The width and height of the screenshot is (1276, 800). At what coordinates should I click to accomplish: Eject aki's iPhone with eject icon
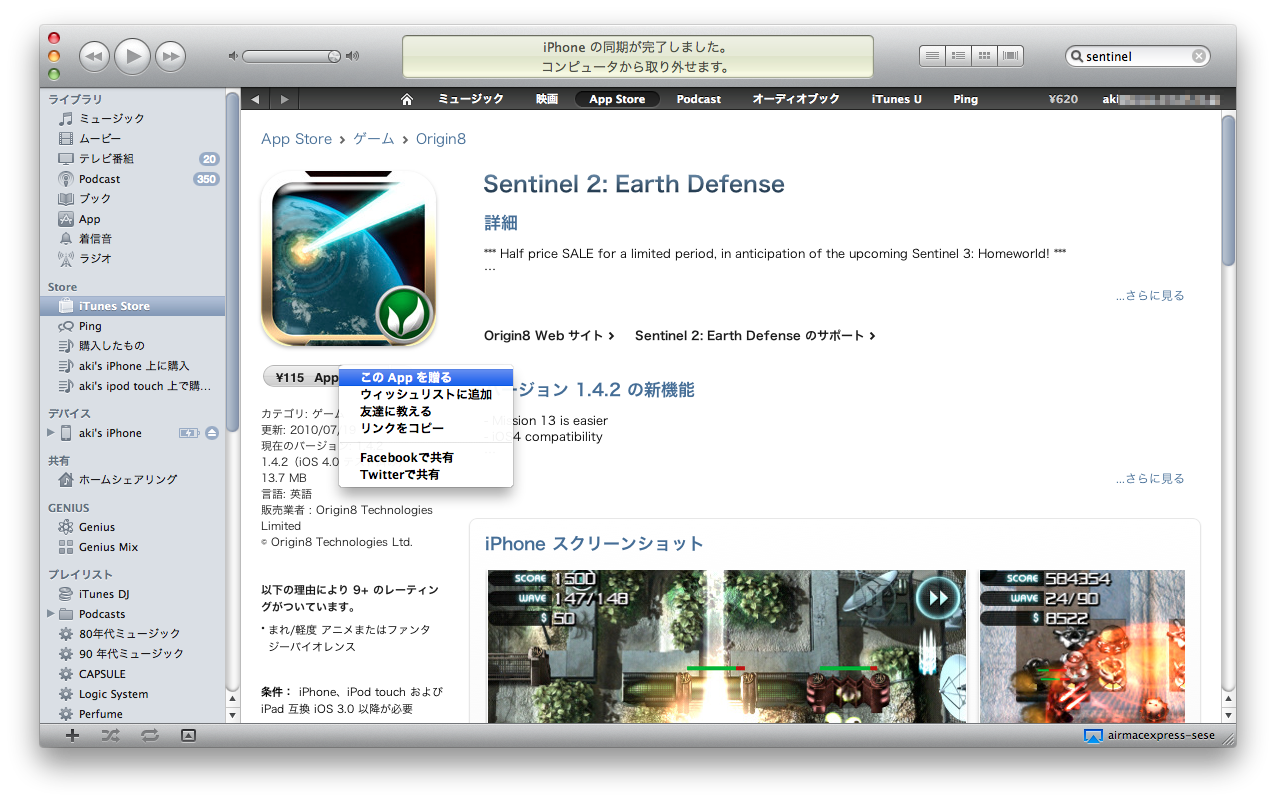tap(212, 433)
